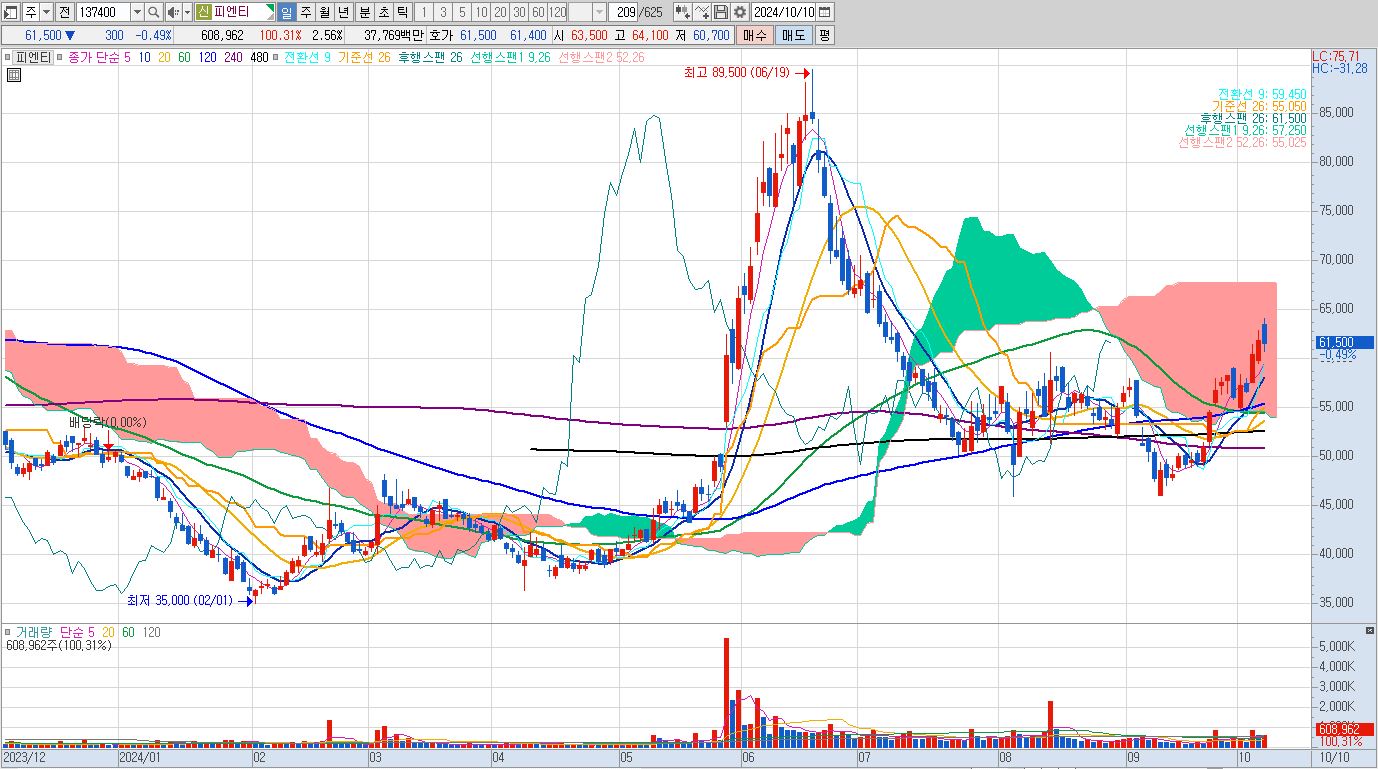The image size is (1378, 769).
Task: Click the speaker sound icon
Action: tap(172, 12)
